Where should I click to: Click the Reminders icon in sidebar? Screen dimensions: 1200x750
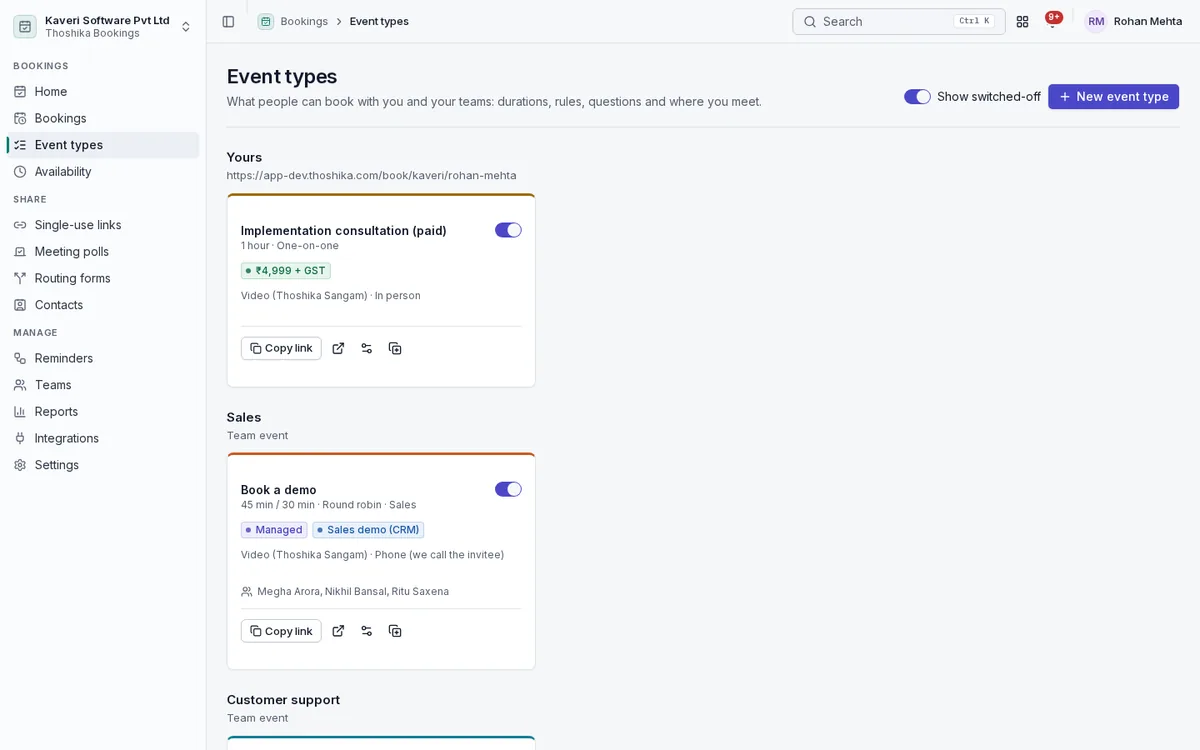coord(20,358)
